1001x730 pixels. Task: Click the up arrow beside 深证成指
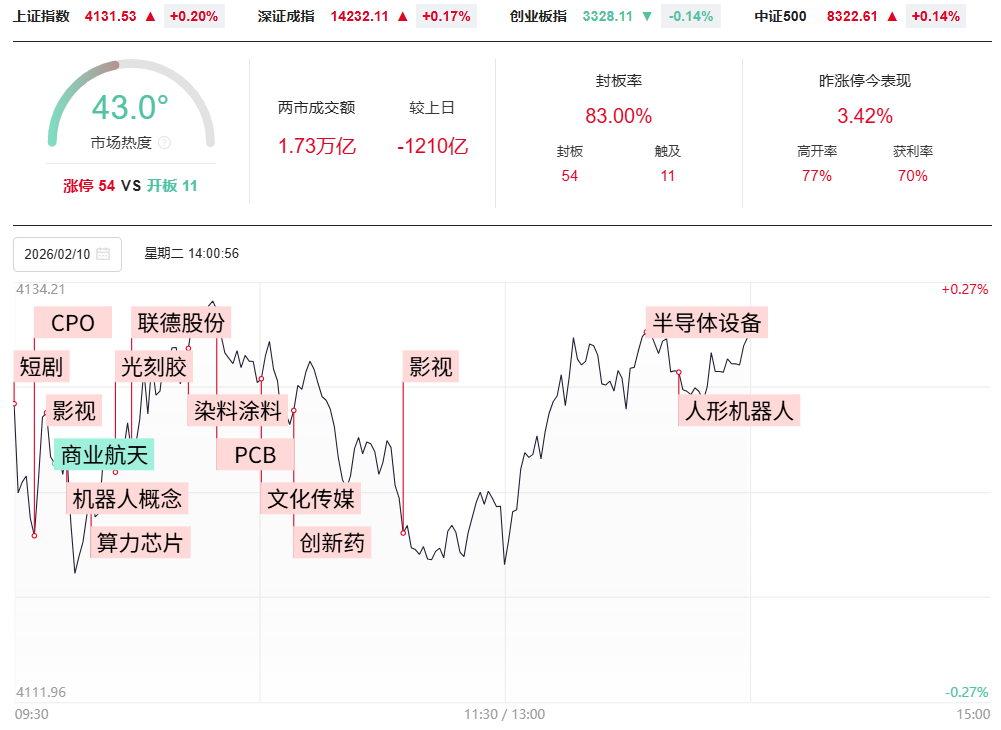402,16
